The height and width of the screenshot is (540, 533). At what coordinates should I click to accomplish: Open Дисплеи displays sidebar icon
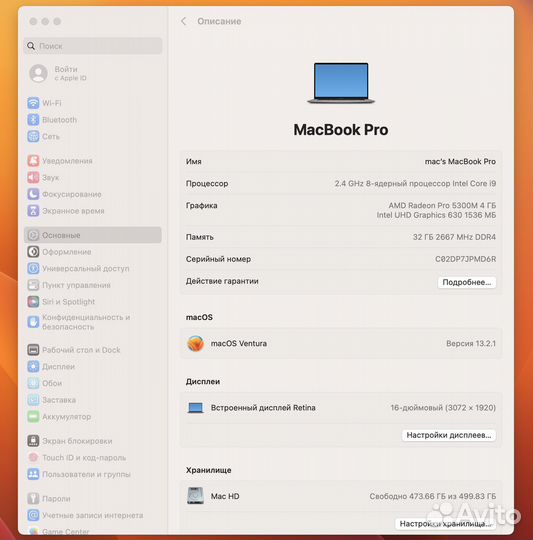point(33,366)
